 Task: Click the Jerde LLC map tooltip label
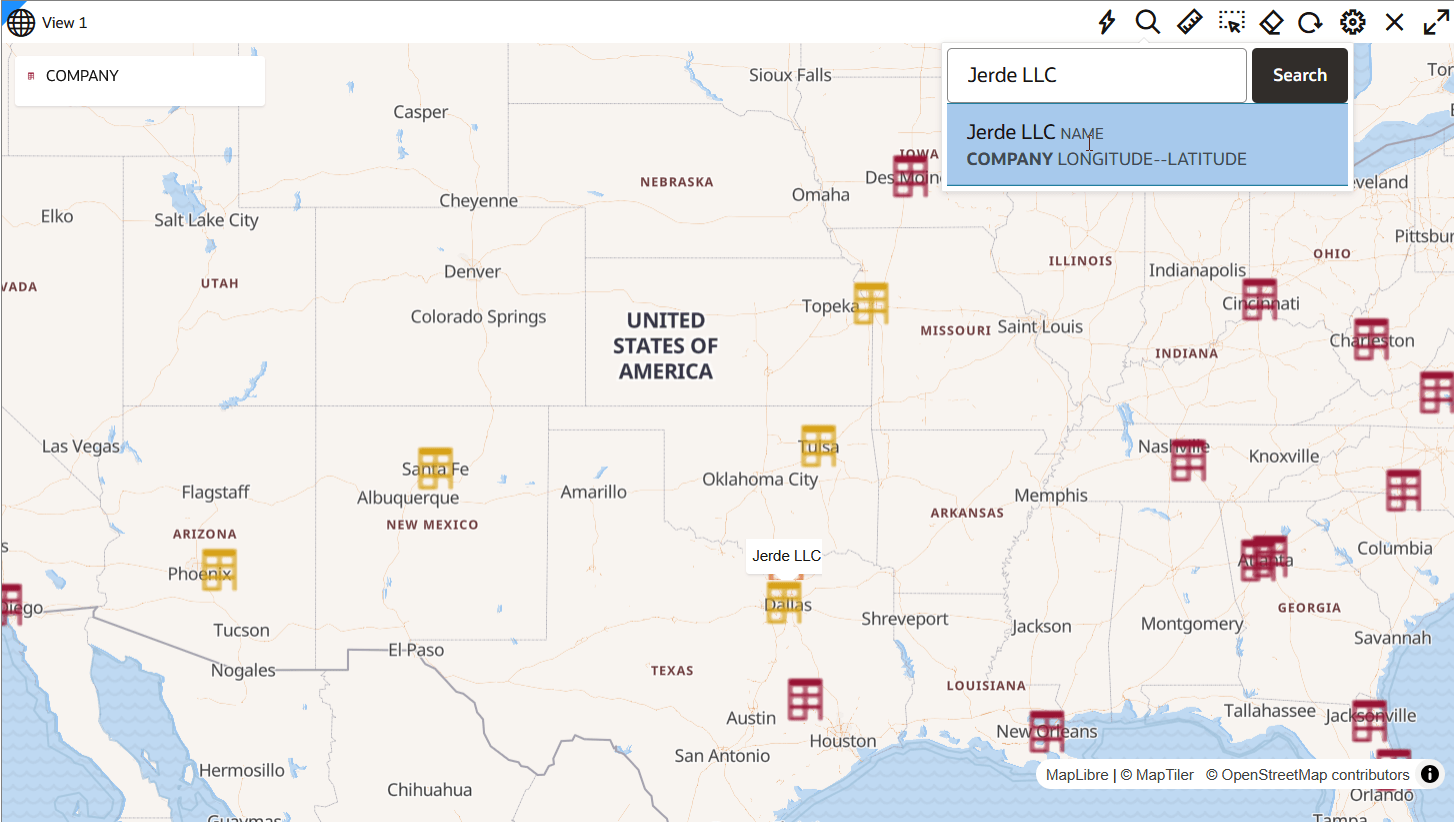click(786, 556)
